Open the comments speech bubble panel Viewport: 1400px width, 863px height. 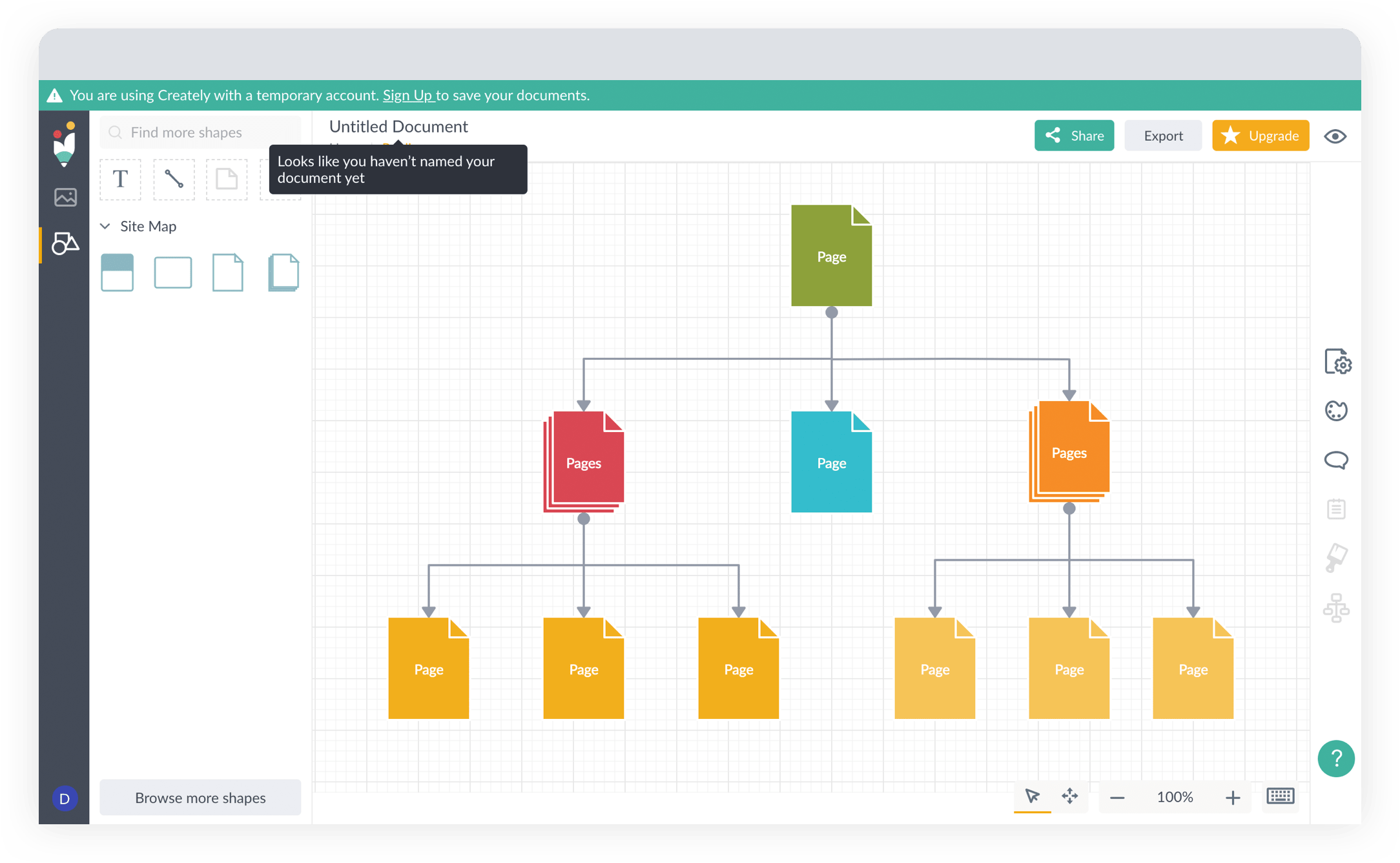pos(1336,460)
